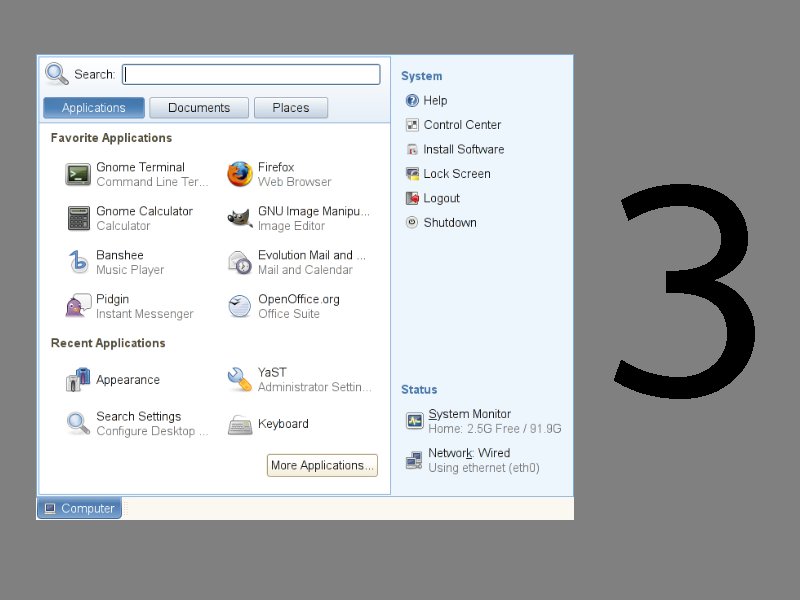Open Keyboard settings from recent applications
800x600 pixels.
[239, 424]
